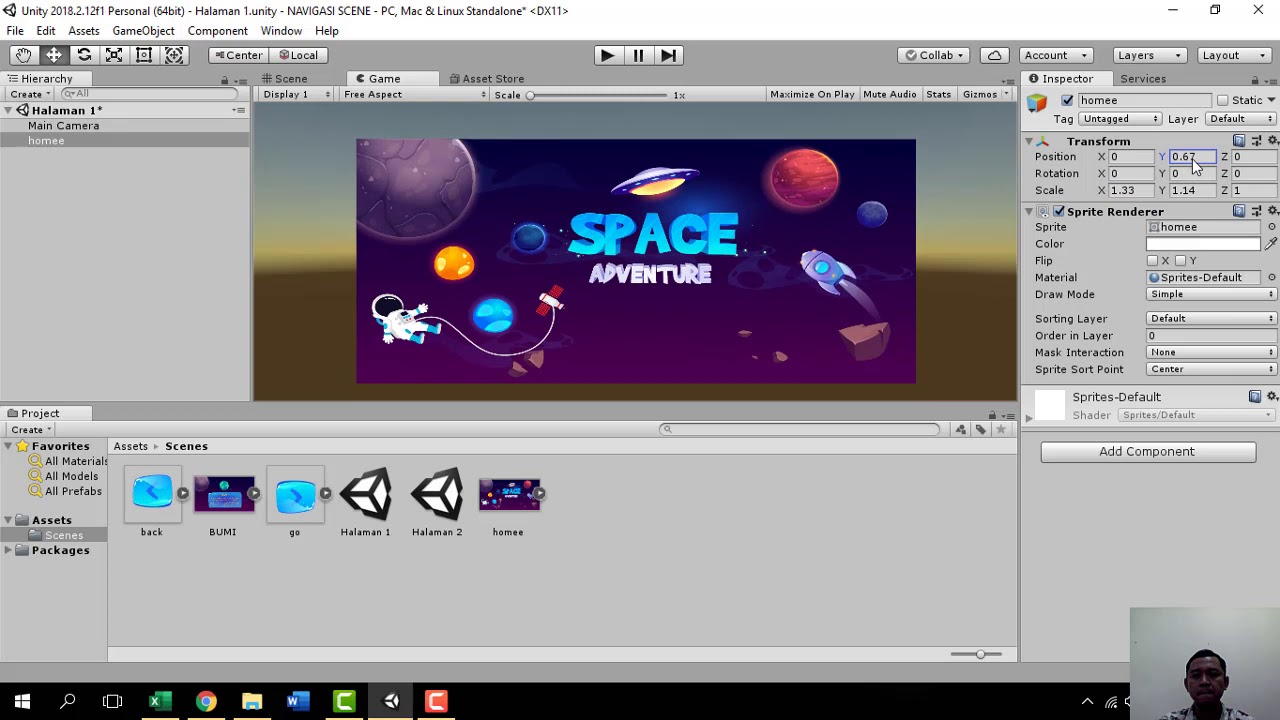
Task: Click the Step frame button
Action: 669,55
